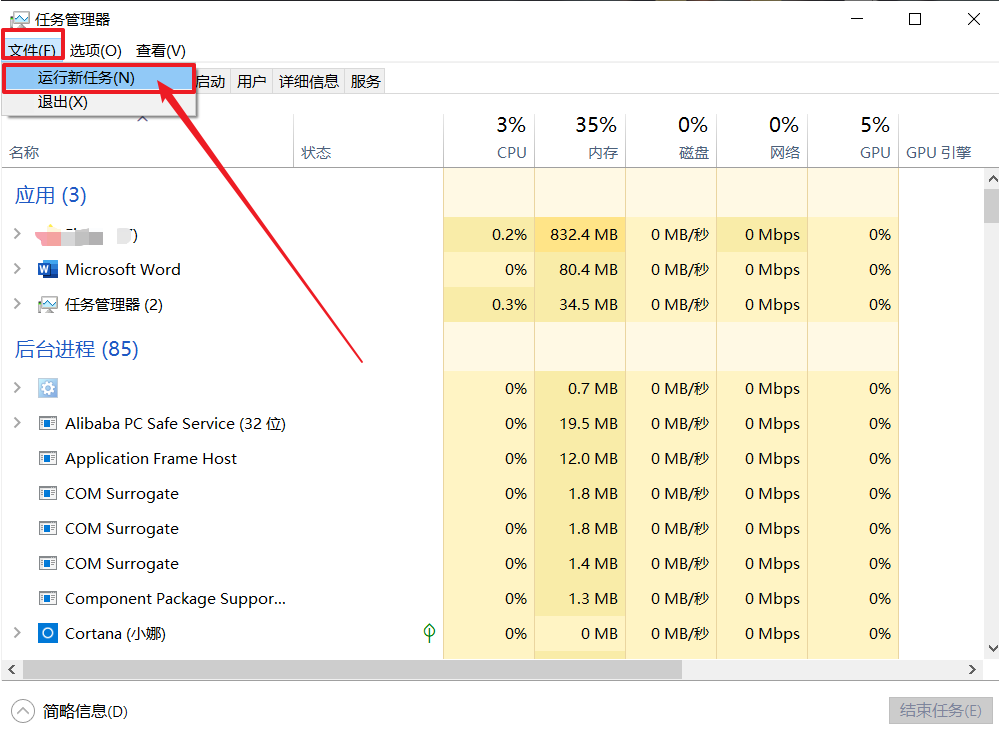The image size is (1000, 729).
Task: Click the gear icon background process
Action: coord(47,389)
